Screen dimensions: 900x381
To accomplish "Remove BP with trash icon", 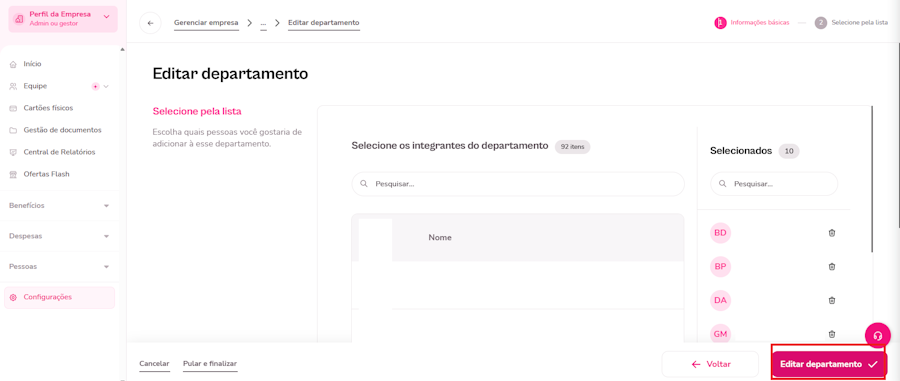I will point(832,267).
